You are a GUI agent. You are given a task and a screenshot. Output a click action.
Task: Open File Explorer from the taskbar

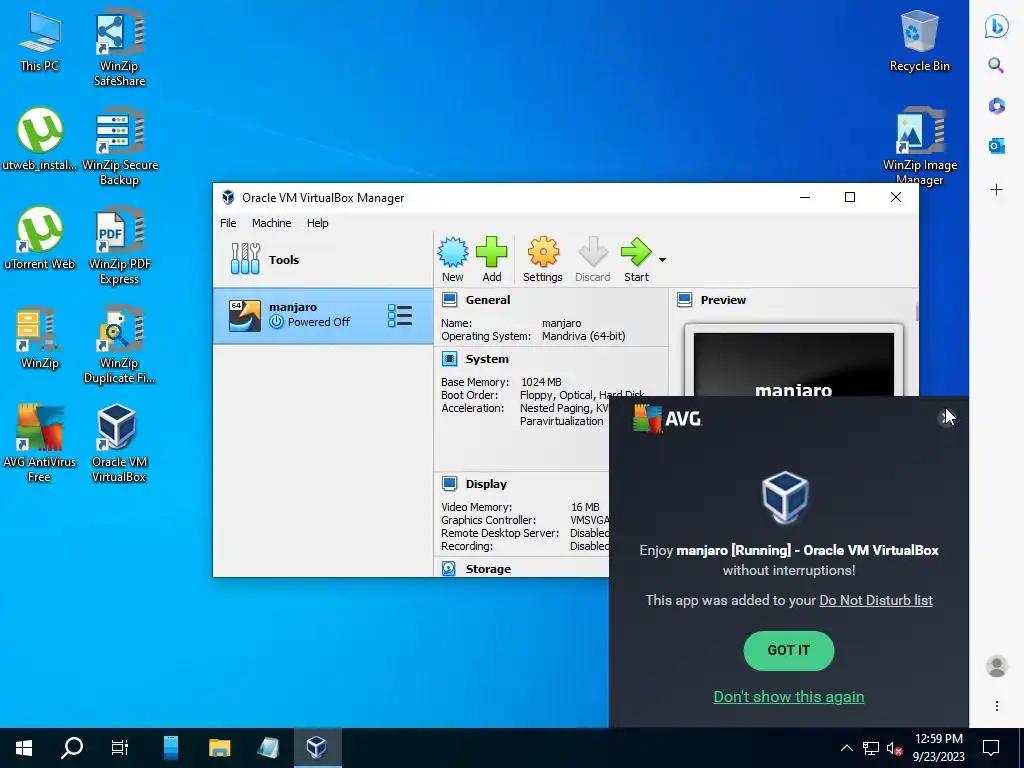[219, 748]
